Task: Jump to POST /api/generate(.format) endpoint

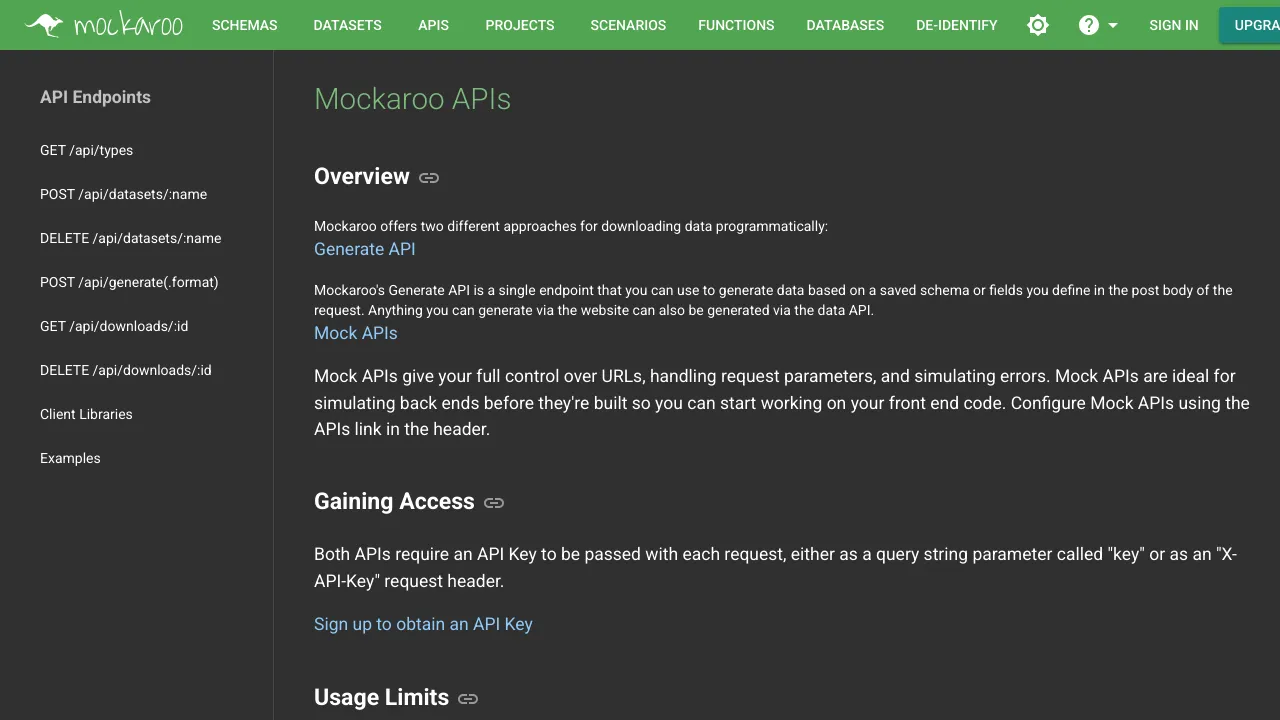Action: tap(129, 282)
